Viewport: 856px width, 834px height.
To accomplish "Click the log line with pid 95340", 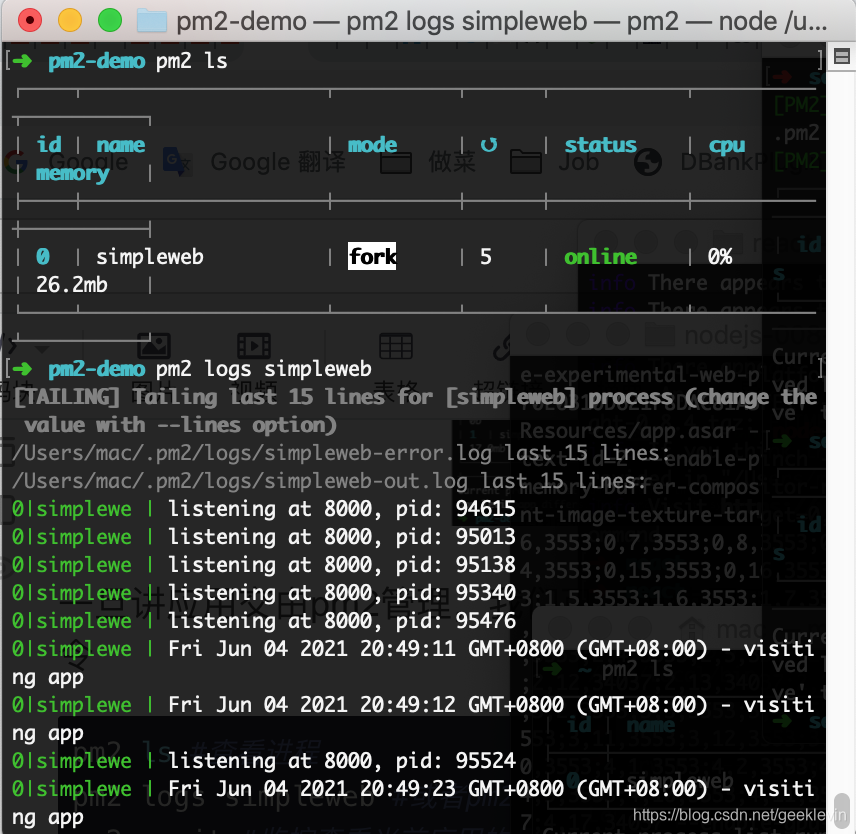I will click(264, 593).
